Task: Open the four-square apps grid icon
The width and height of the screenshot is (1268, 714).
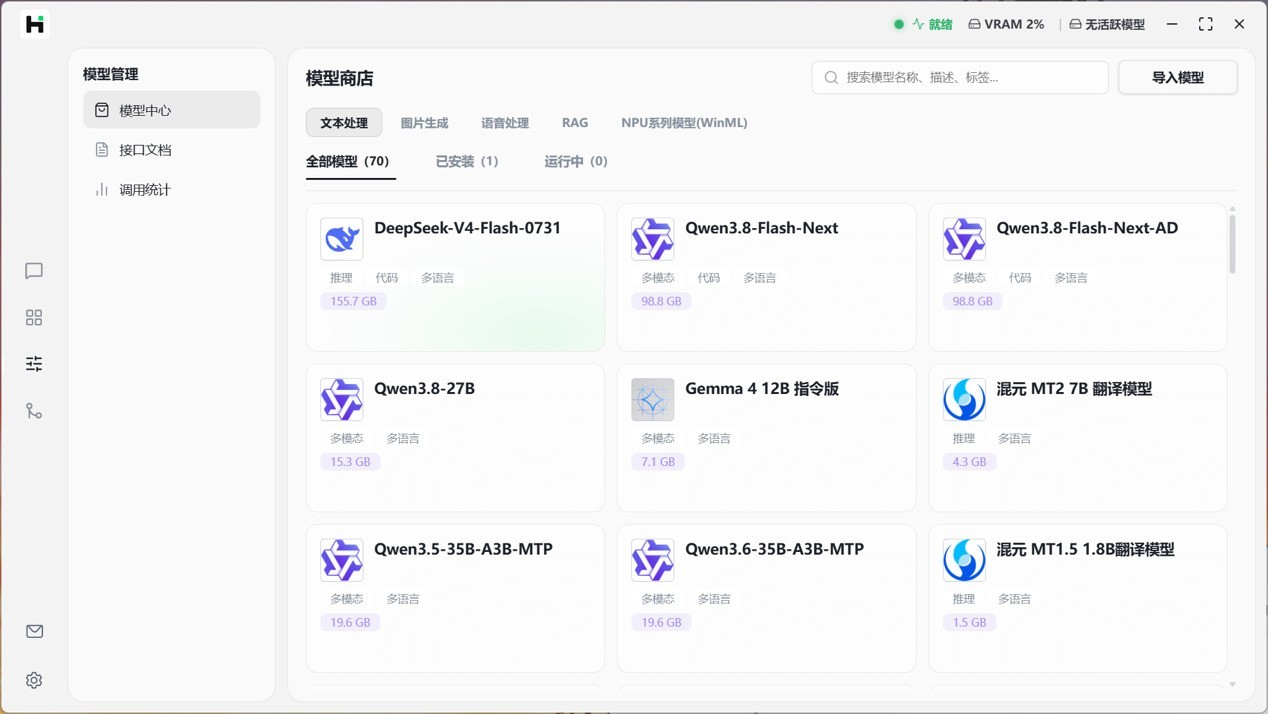Action: [34, 318]
